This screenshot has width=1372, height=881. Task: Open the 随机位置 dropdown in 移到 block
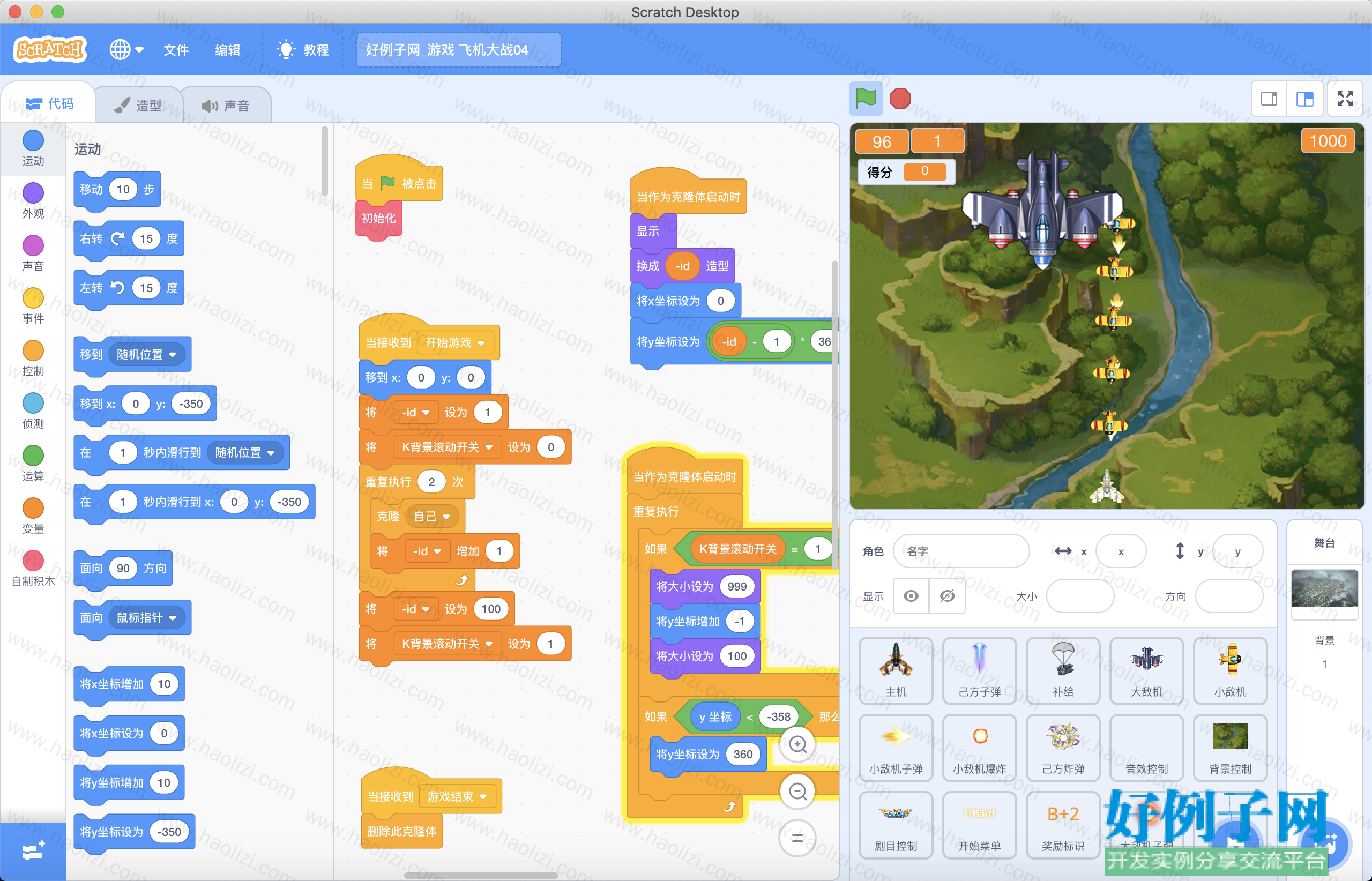point(147,355)
